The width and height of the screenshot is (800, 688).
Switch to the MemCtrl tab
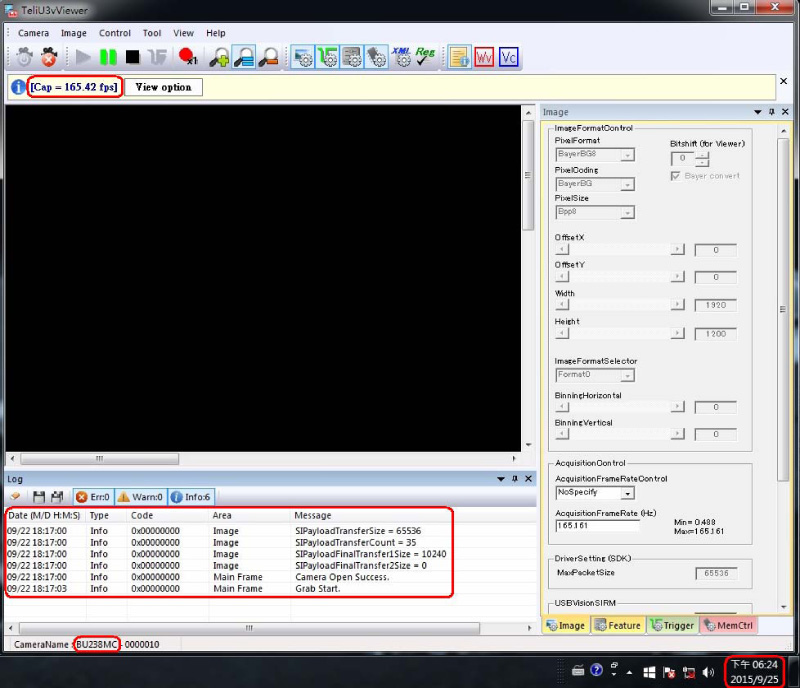tap(728, 625)
